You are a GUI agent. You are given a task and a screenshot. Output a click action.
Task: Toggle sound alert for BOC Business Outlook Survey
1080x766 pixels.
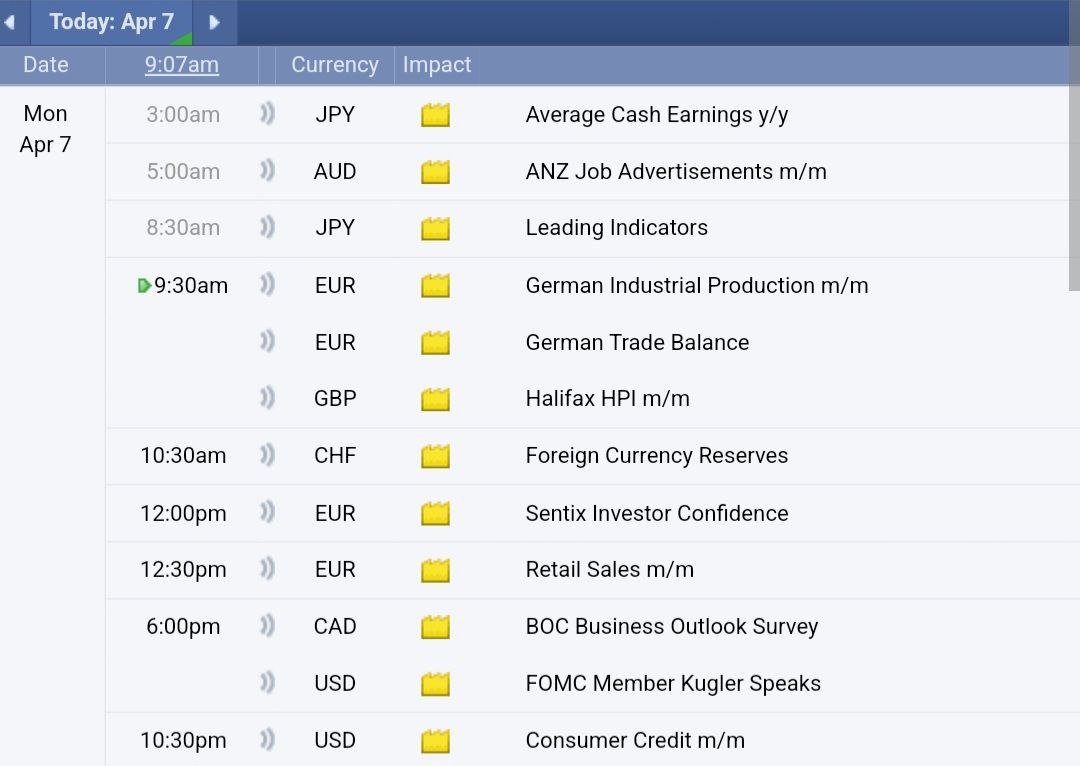pos(267,626)
